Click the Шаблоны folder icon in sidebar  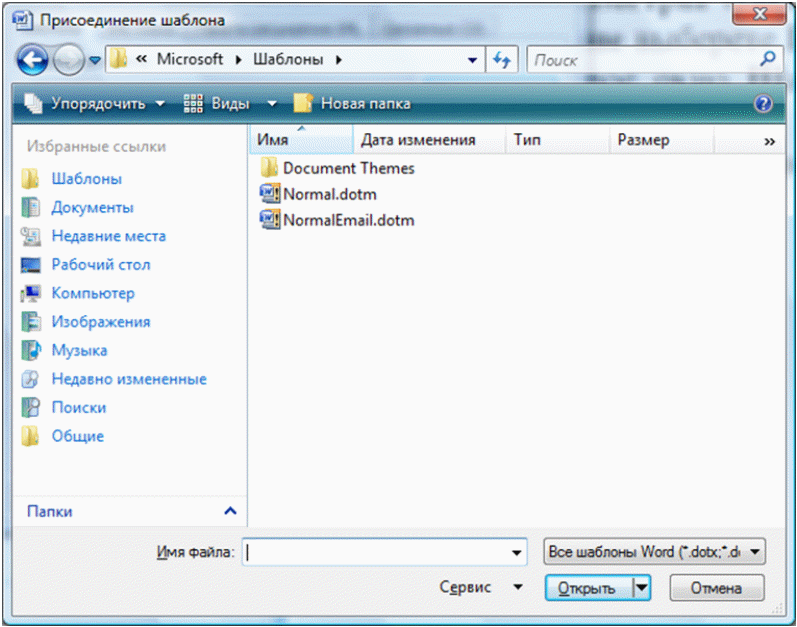pos(30,179)
